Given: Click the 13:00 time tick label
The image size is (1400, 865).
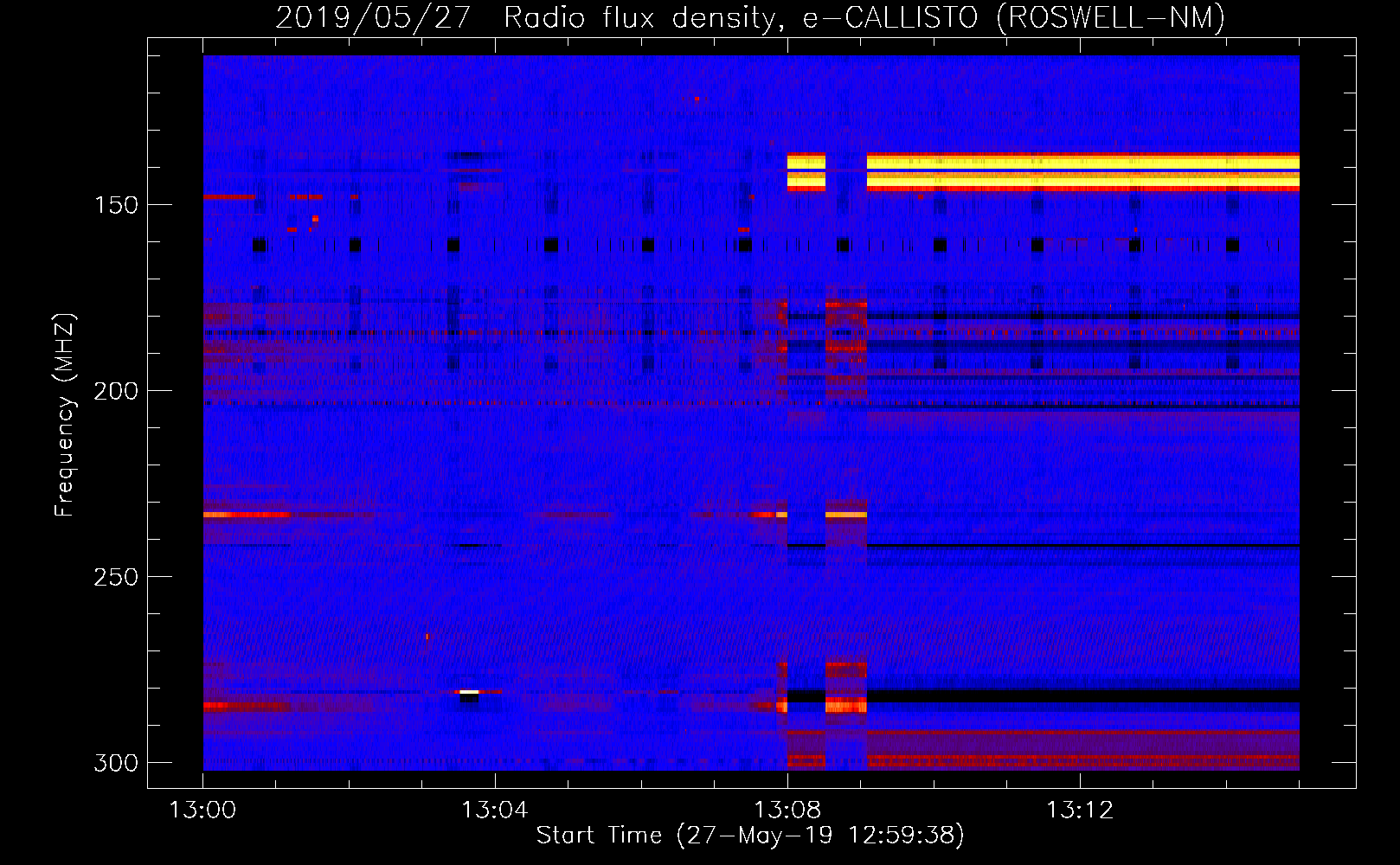Looking at the screenshot, I should pos(202,811).
